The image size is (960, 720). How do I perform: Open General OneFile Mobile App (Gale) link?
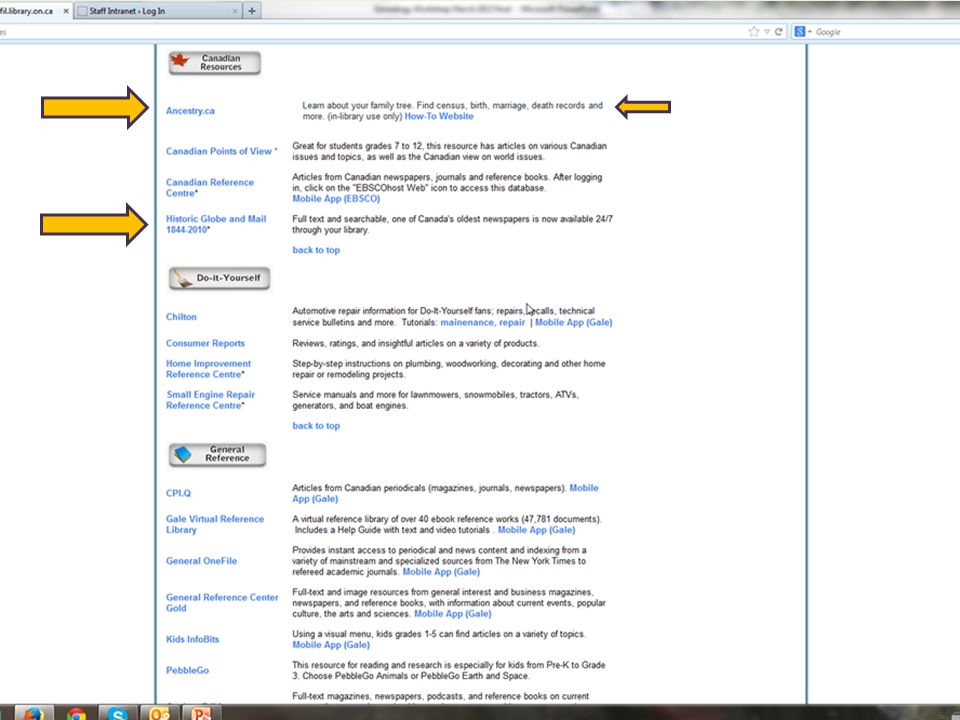pyautogui.click(x=441, y=572)
